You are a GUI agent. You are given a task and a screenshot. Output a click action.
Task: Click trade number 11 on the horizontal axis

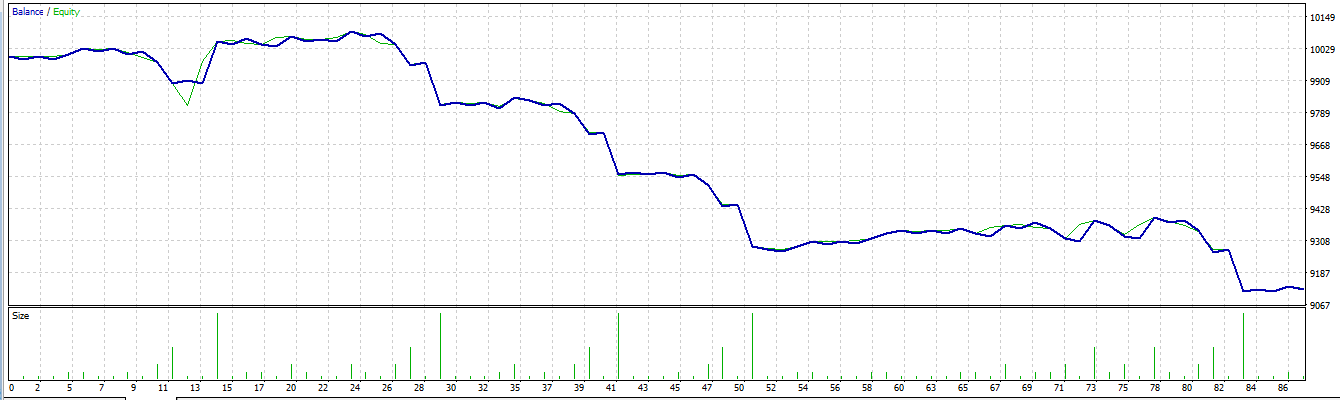pyautogui.click(x=163, y=387)
